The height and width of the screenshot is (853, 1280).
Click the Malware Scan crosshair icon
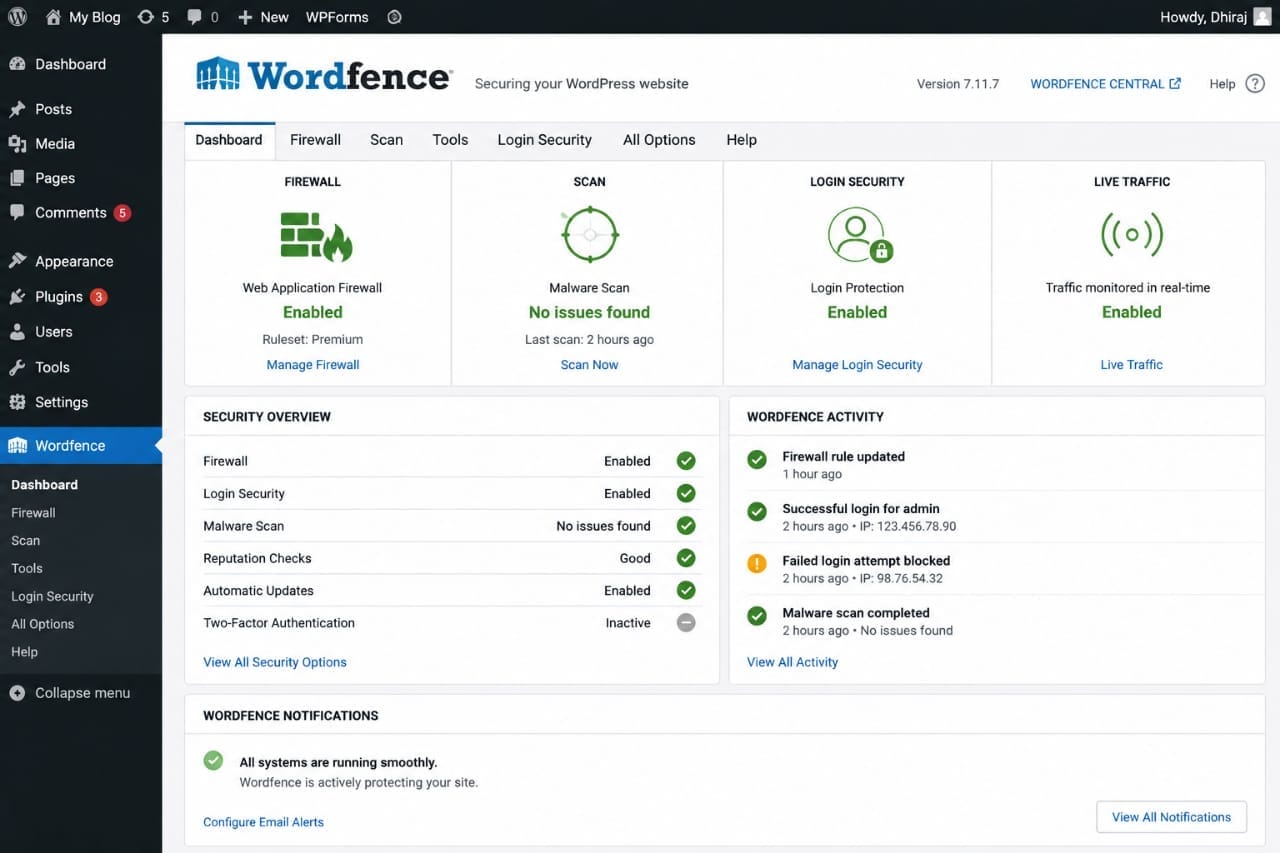point(590,235)
